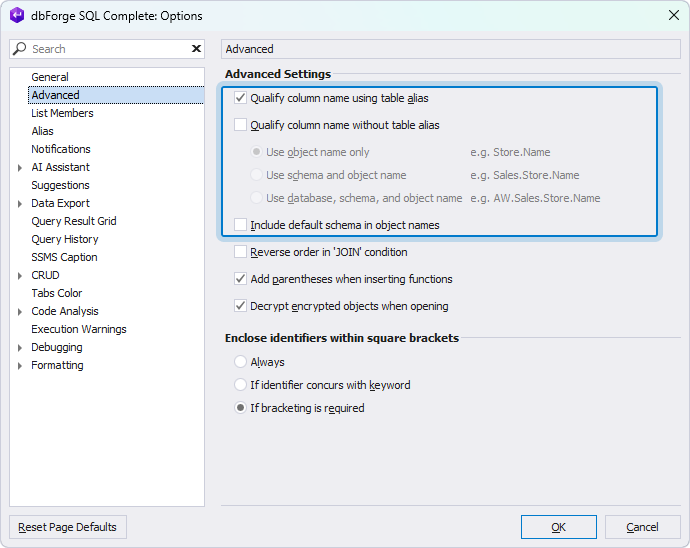Expand the AI Assistant tree node
Image resolution: width=690 pixels, height=548 pixels.
tap(20, 168)
